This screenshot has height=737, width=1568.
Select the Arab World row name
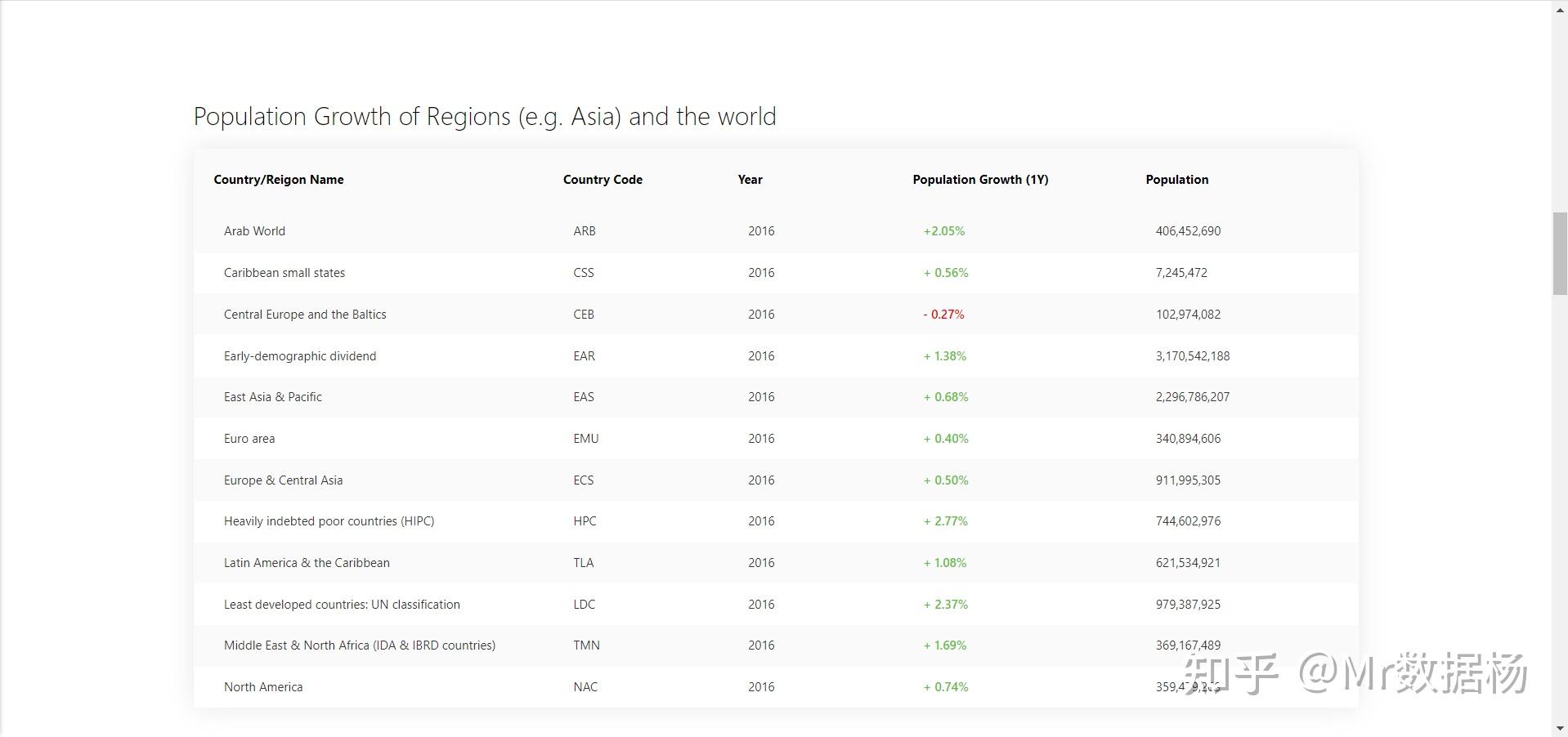(254, 231)
